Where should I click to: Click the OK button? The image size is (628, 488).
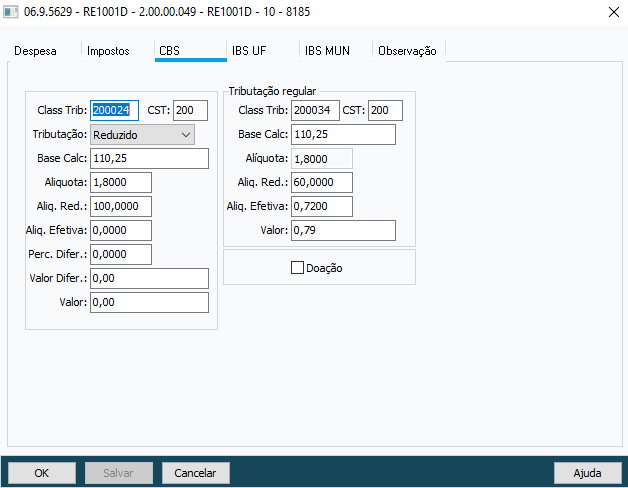[x=42, y=473]
